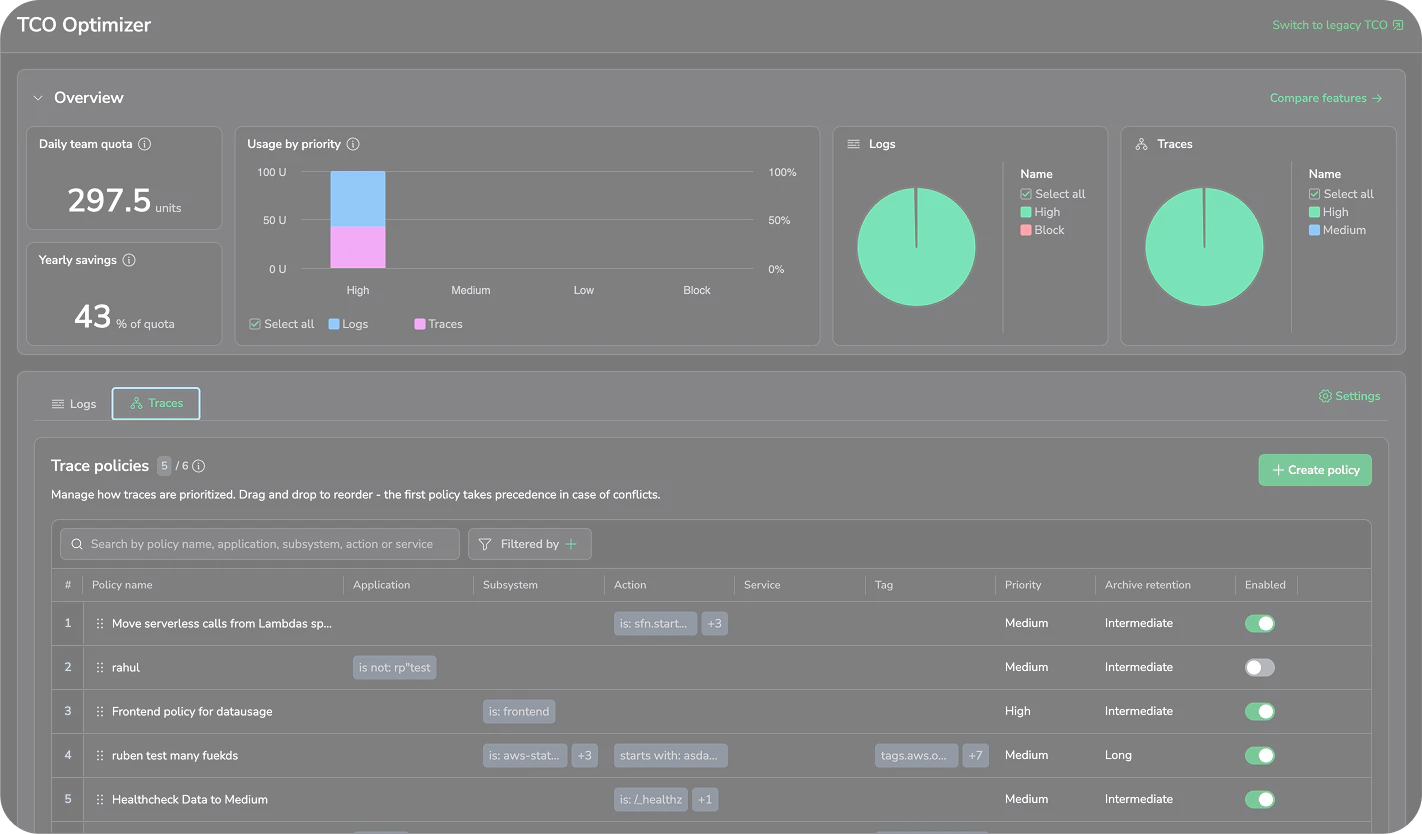This screenshot has width=1422, height=834.
Task: Click info icon beside Yearly savings
Action: (129, 260)
